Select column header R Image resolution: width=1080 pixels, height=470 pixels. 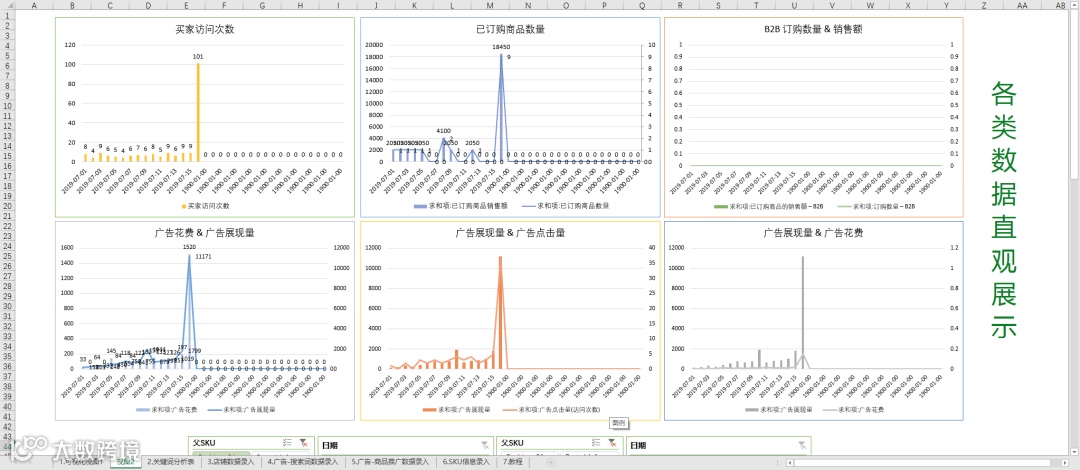point(680,5)
